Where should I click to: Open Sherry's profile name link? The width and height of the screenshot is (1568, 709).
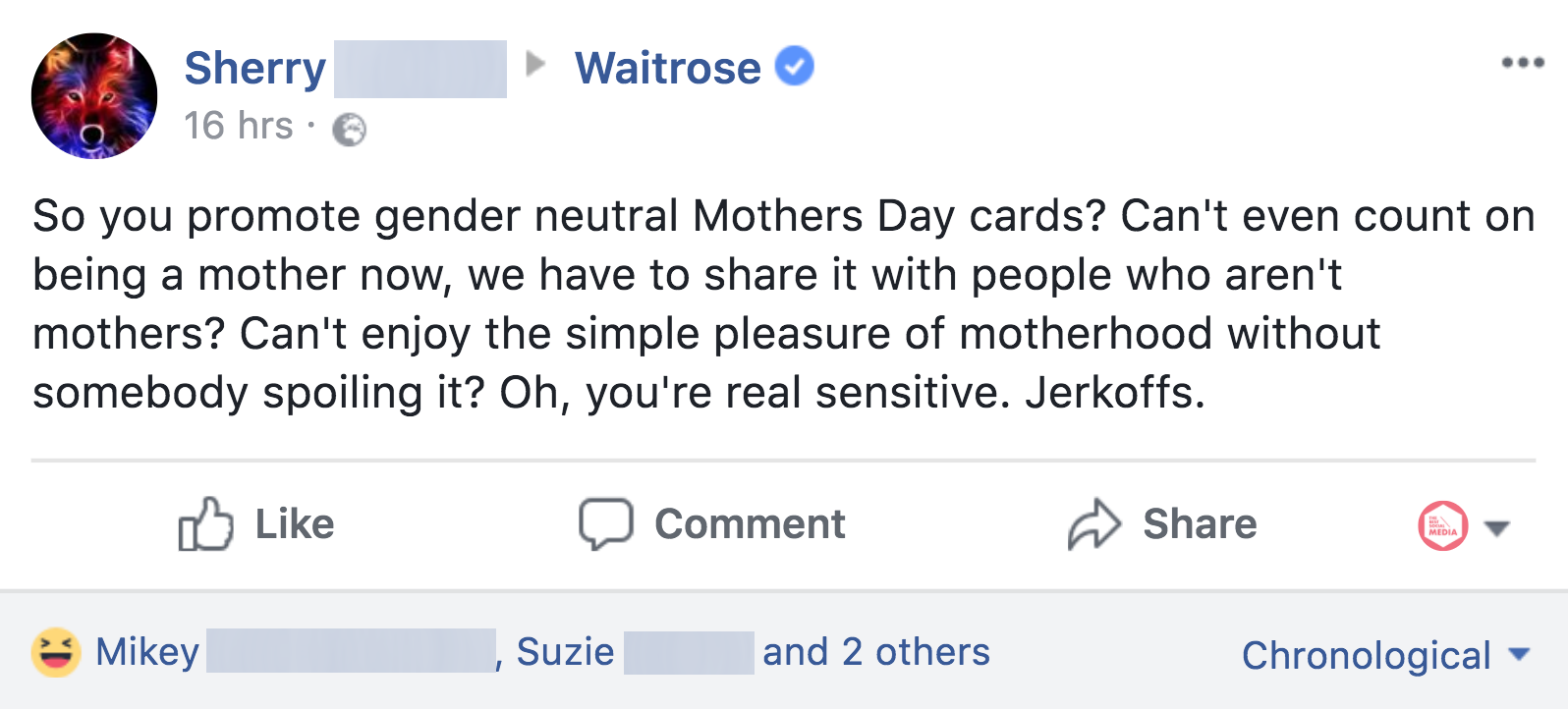coord(255,69)
